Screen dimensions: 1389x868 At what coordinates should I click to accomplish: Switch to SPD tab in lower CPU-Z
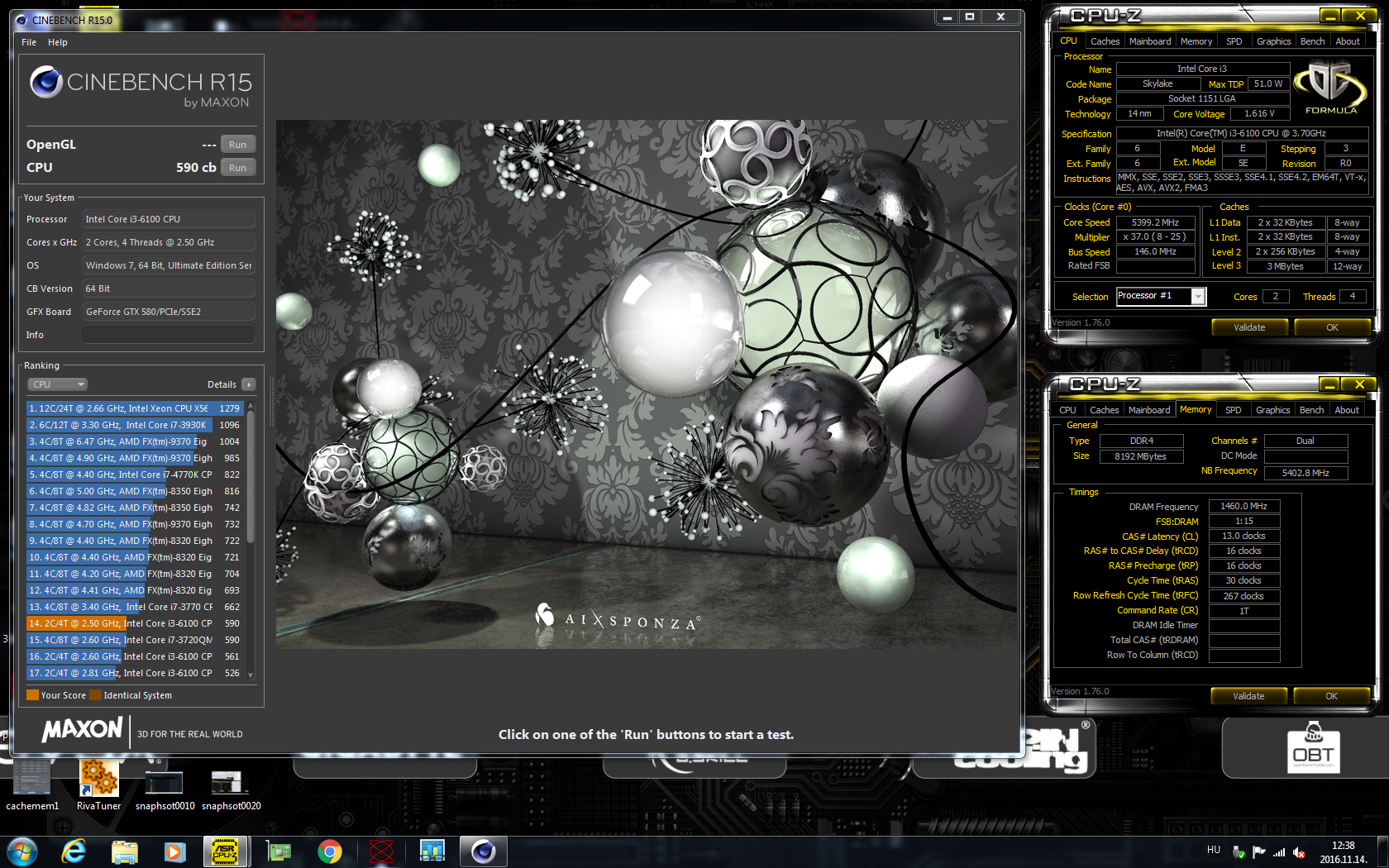coord(1233,410)
